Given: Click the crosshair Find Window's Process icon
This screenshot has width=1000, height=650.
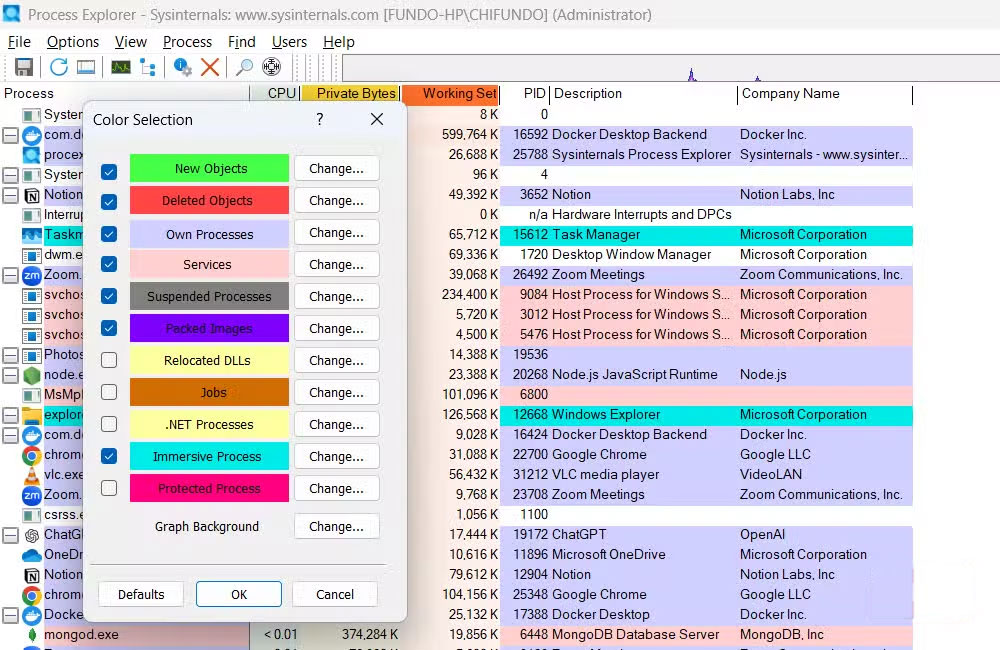Looking at the screenshot, I should 271,67.
